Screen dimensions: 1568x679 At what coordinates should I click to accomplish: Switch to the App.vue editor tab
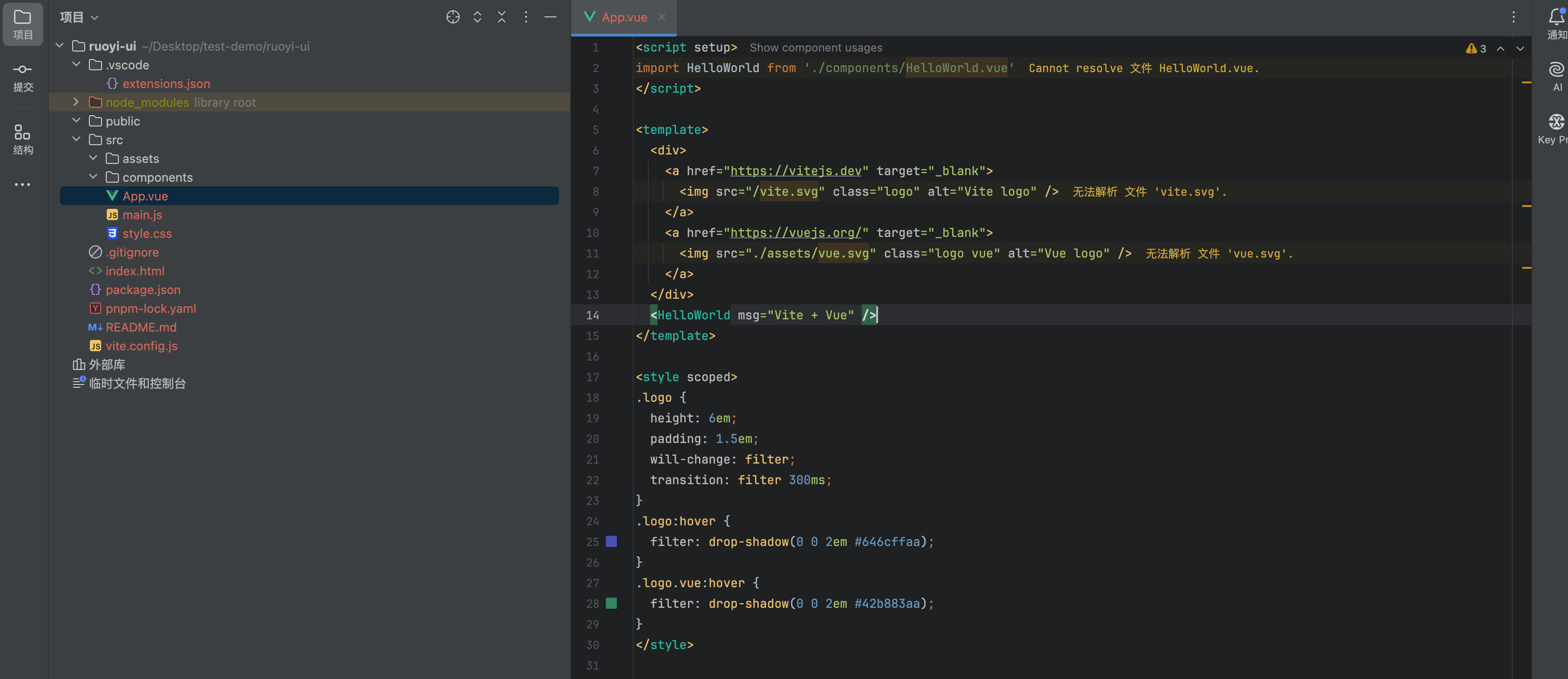pos(624,17)
